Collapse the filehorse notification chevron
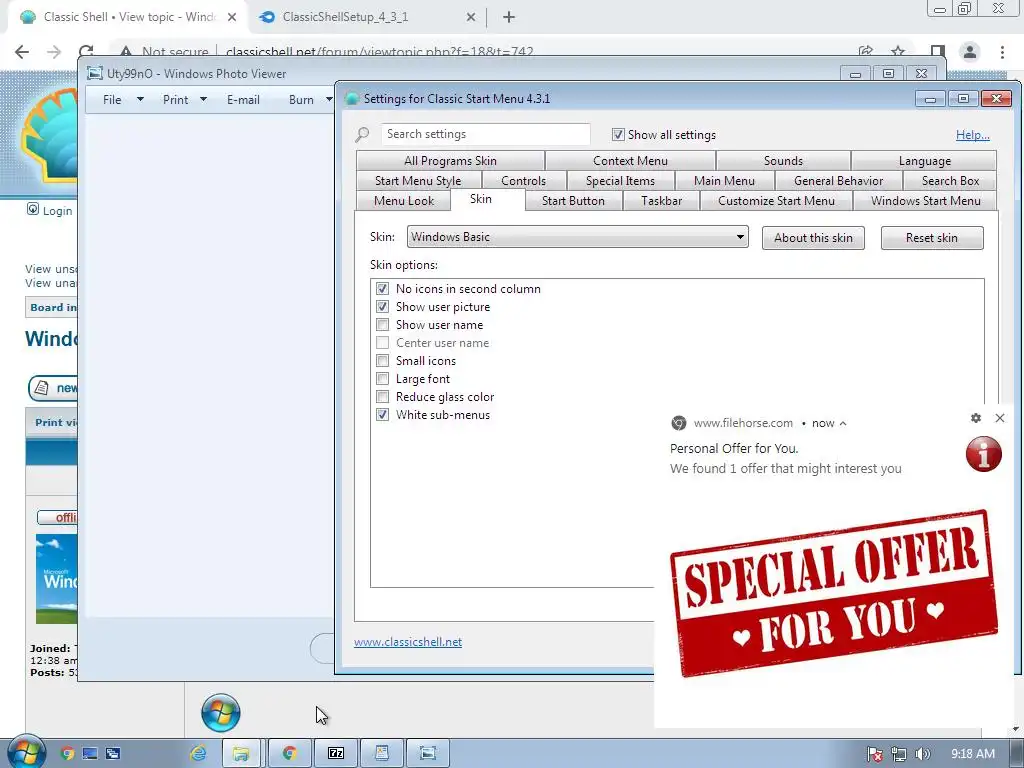 (x=843, y=423)
